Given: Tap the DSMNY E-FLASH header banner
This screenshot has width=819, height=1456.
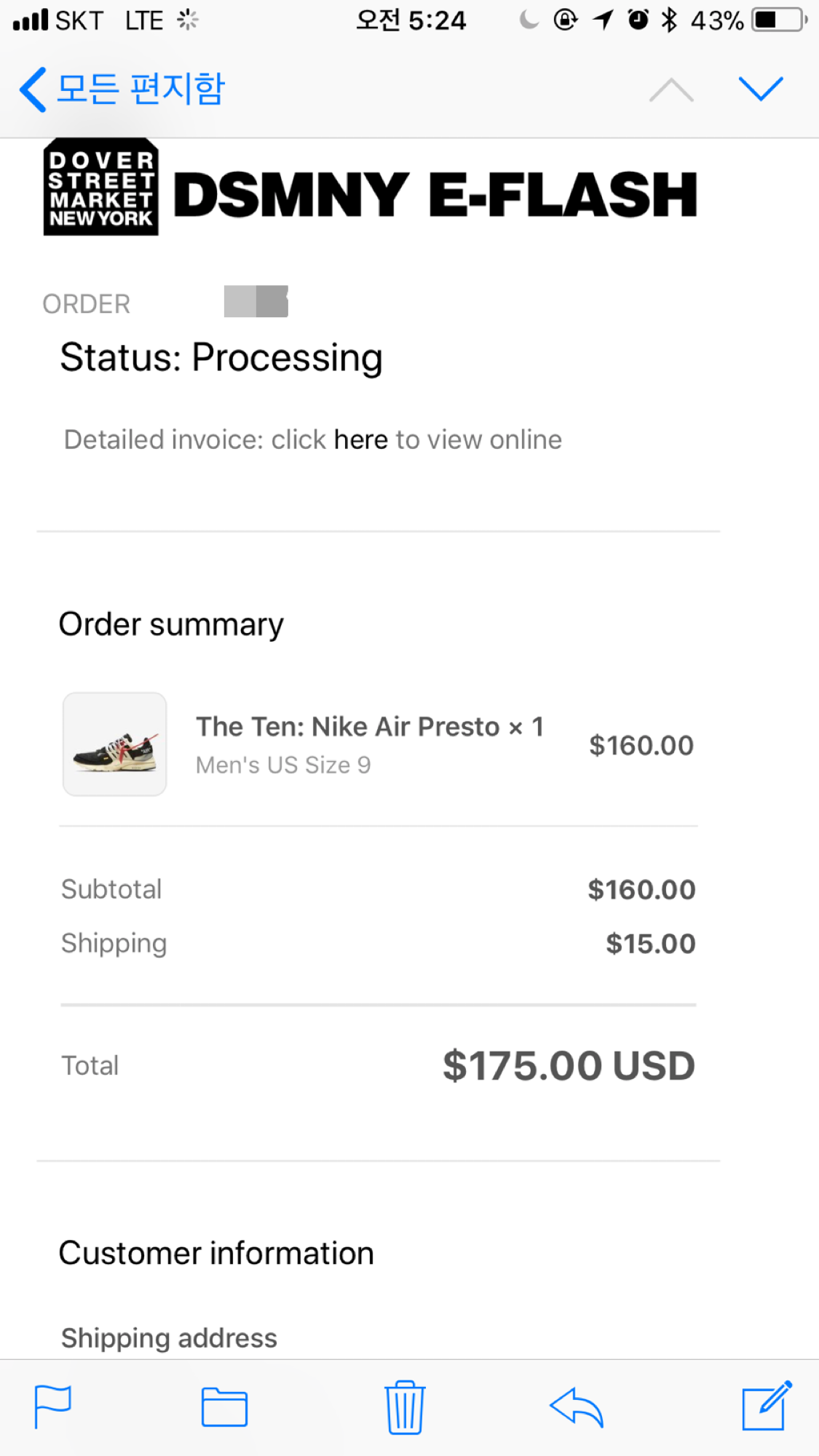Looking at the screenshot, I should click(435, 195).
